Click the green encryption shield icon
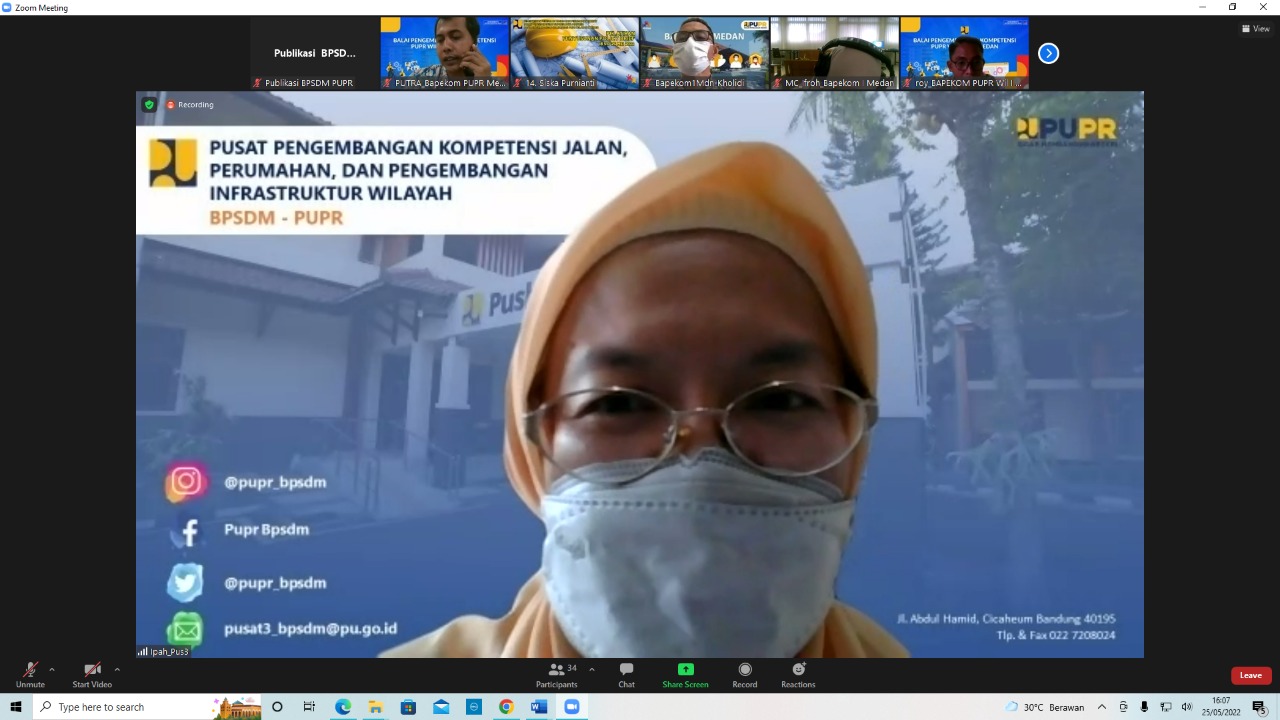This screenshot has width=1280, height=720. 149,104
